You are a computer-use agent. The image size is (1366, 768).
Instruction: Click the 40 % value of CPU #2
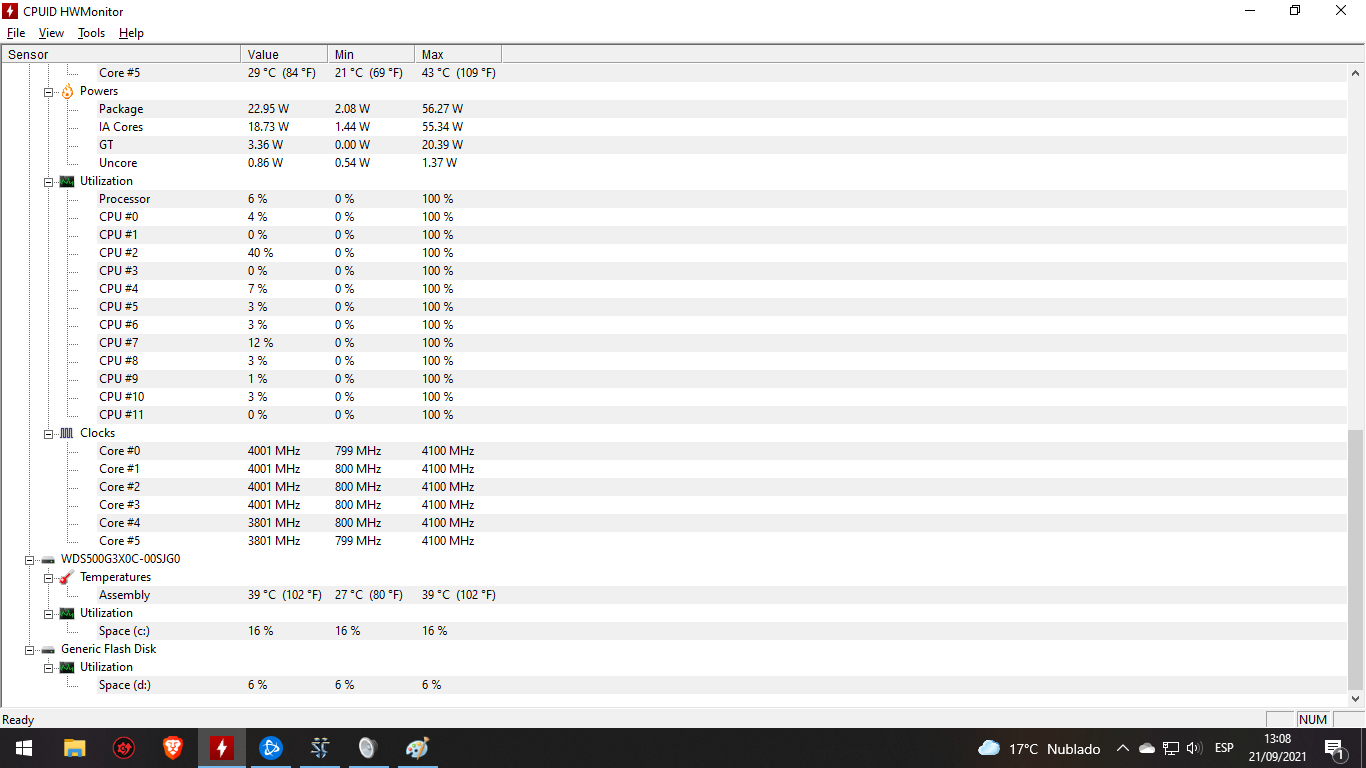[x=260, y=253]
